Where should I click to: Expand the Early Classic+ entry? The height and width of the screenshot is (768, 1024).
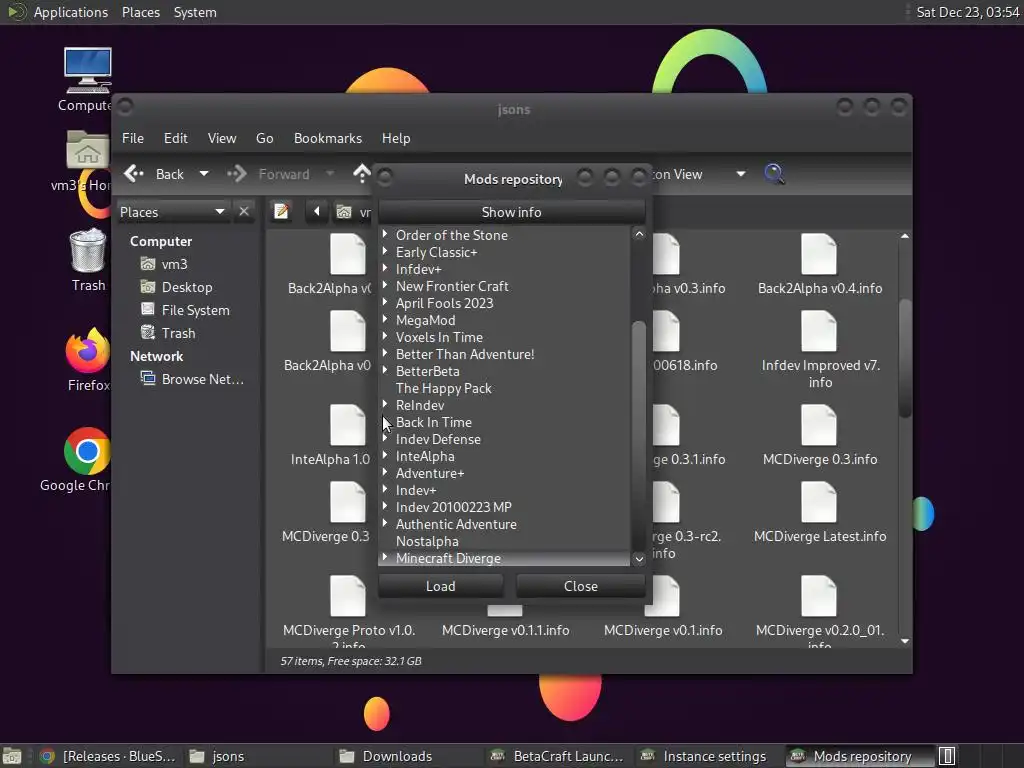(x=385, y=251)
